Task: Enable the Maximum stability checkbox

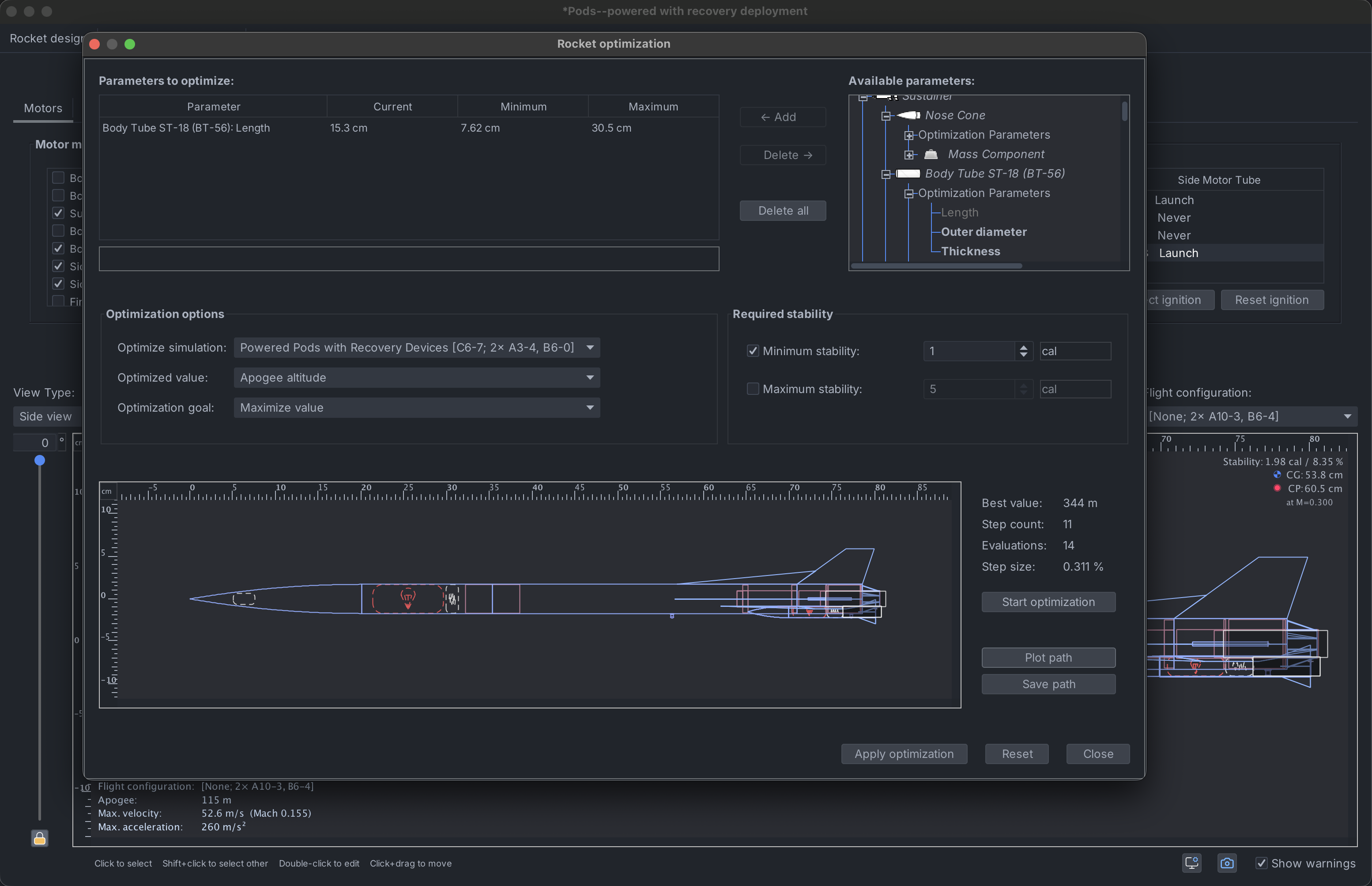Action: point(753,389)
